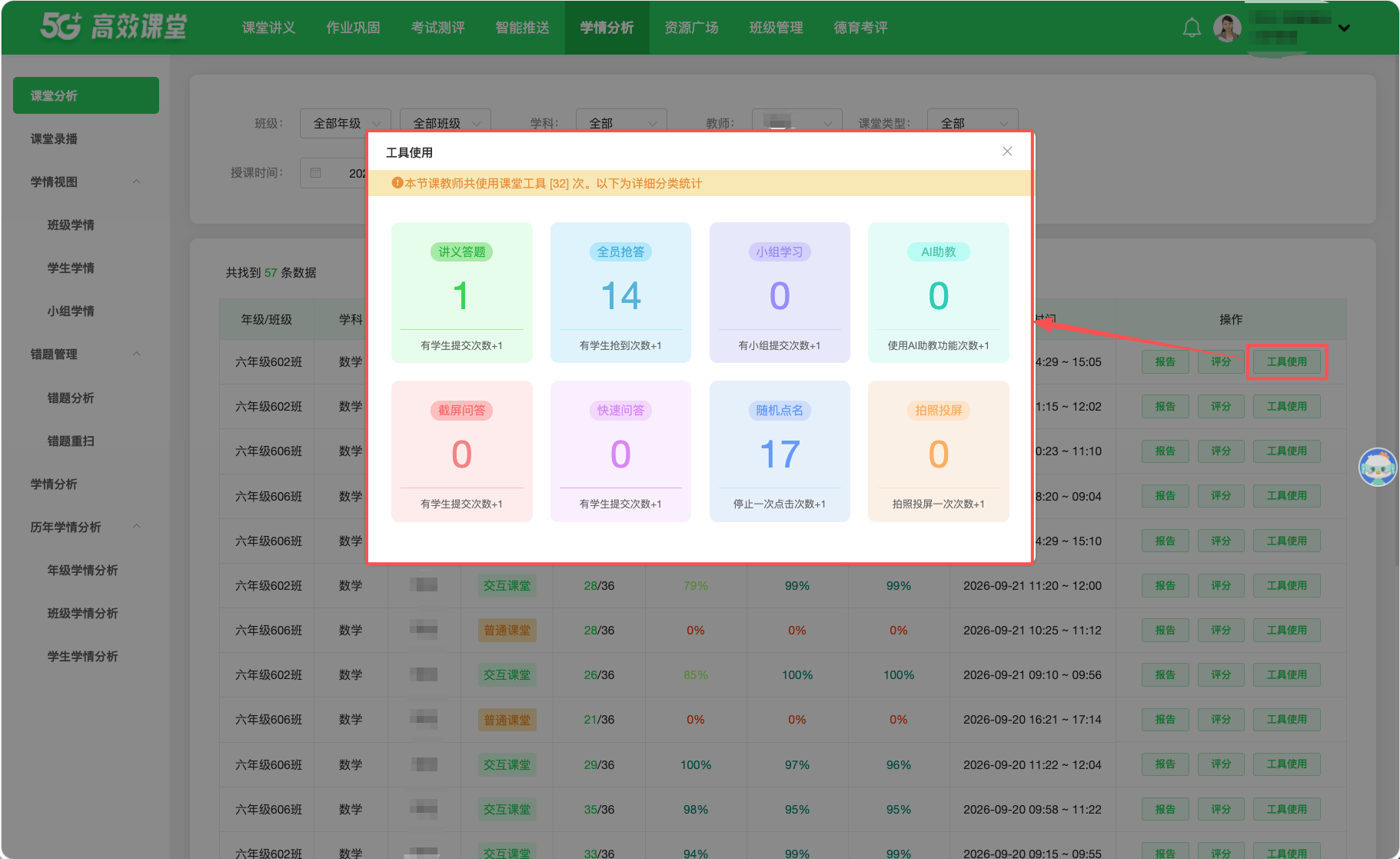This screenshot has width=1400, height=859.
Task: Click 报告 in the 09:10 ~ 09:56 row
Action: tap(1165, 675)
